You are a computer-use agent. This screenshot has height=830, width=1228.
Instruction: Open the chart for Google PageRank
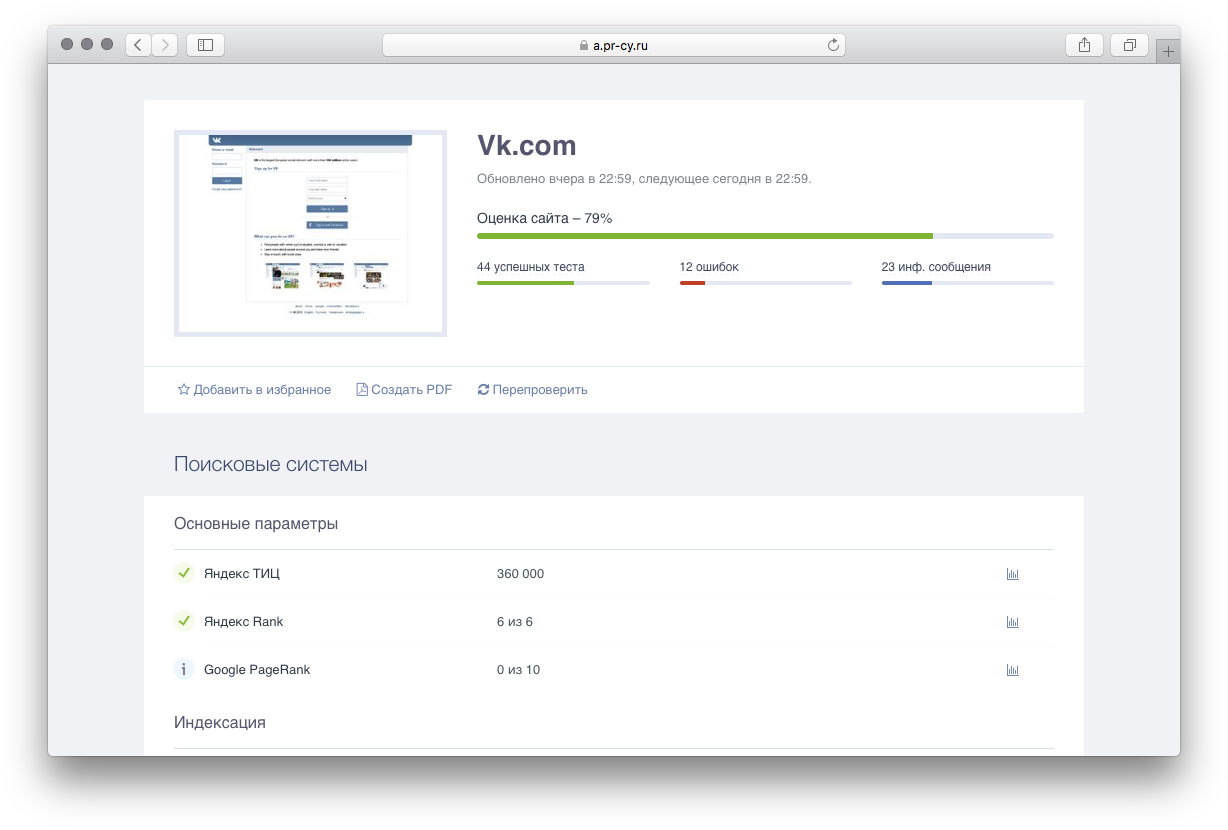pos(1012,670)
